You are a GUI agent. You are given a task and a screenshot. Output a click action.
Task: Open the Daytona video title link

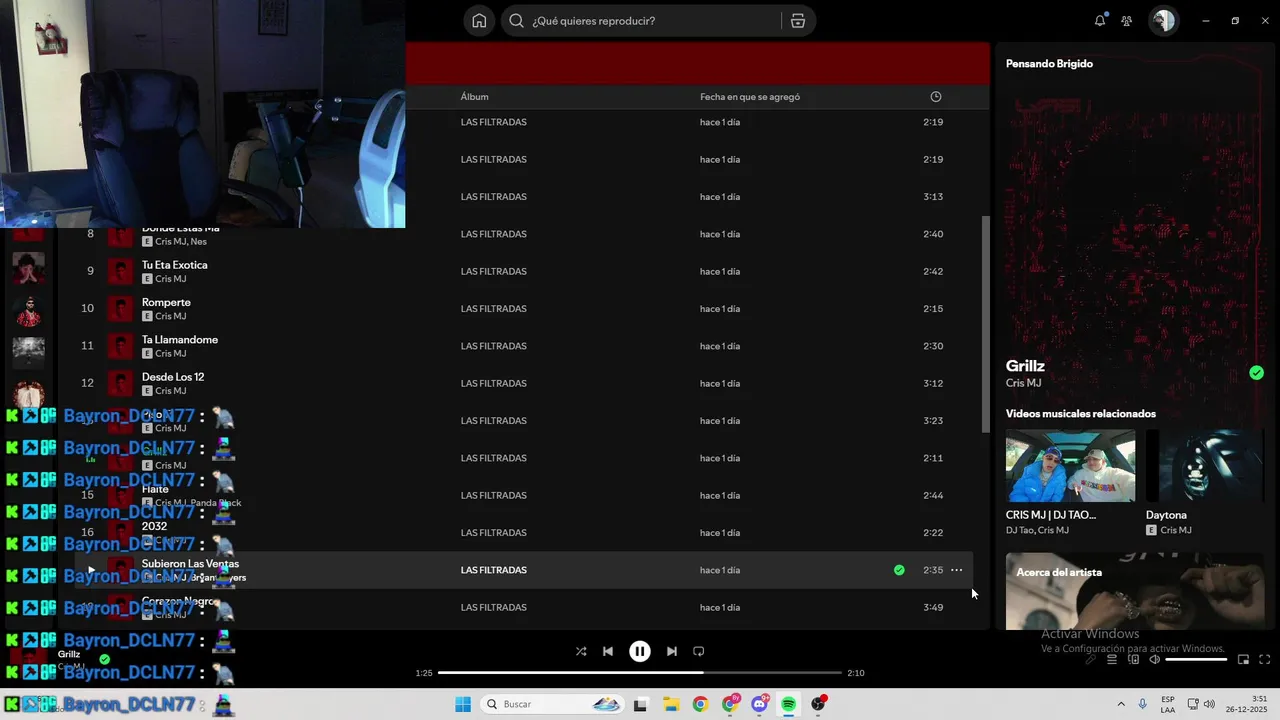(1166, 515)
